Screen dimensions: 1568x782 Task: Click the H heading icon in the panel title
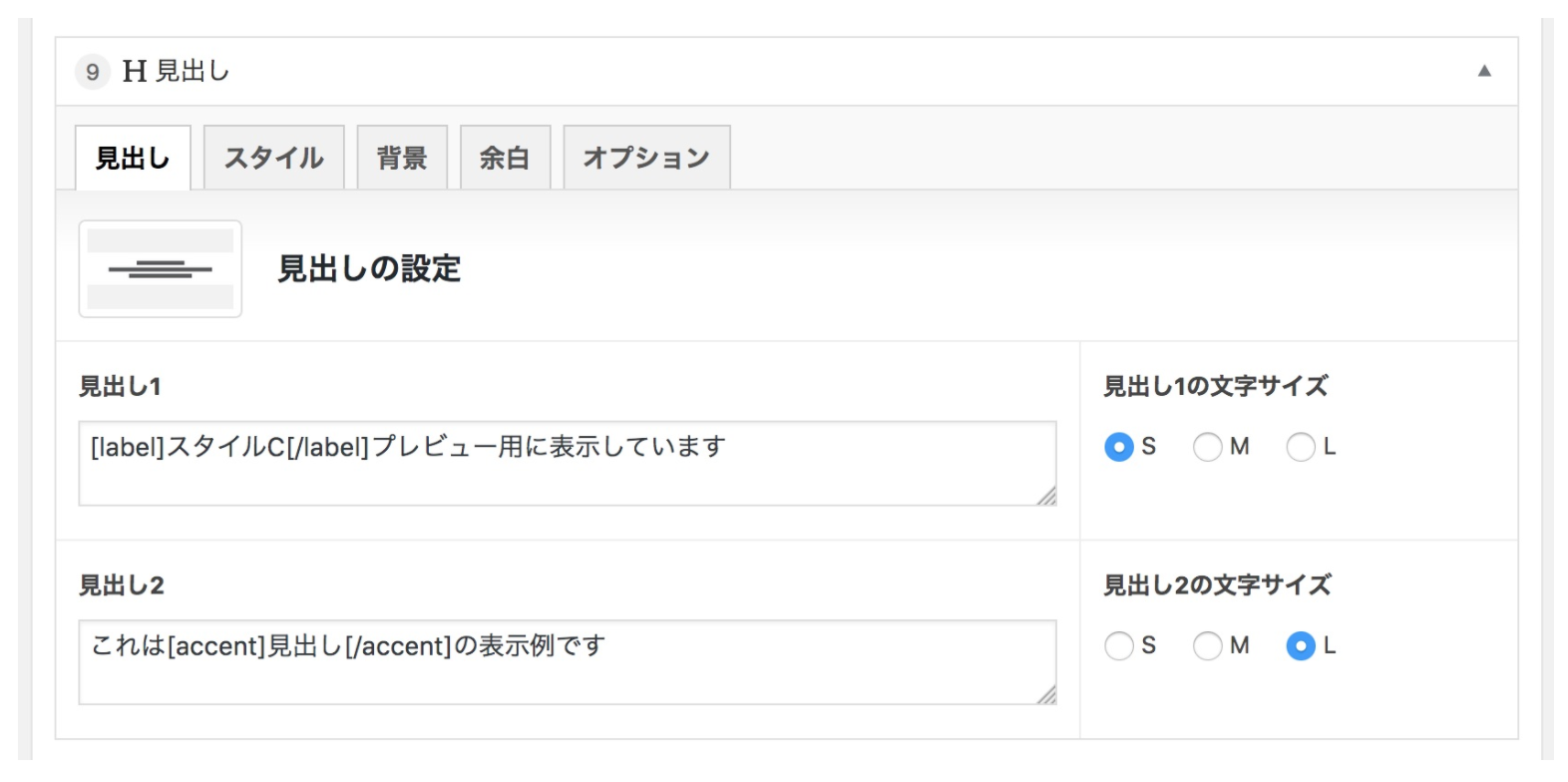click(x=135, y=72)
